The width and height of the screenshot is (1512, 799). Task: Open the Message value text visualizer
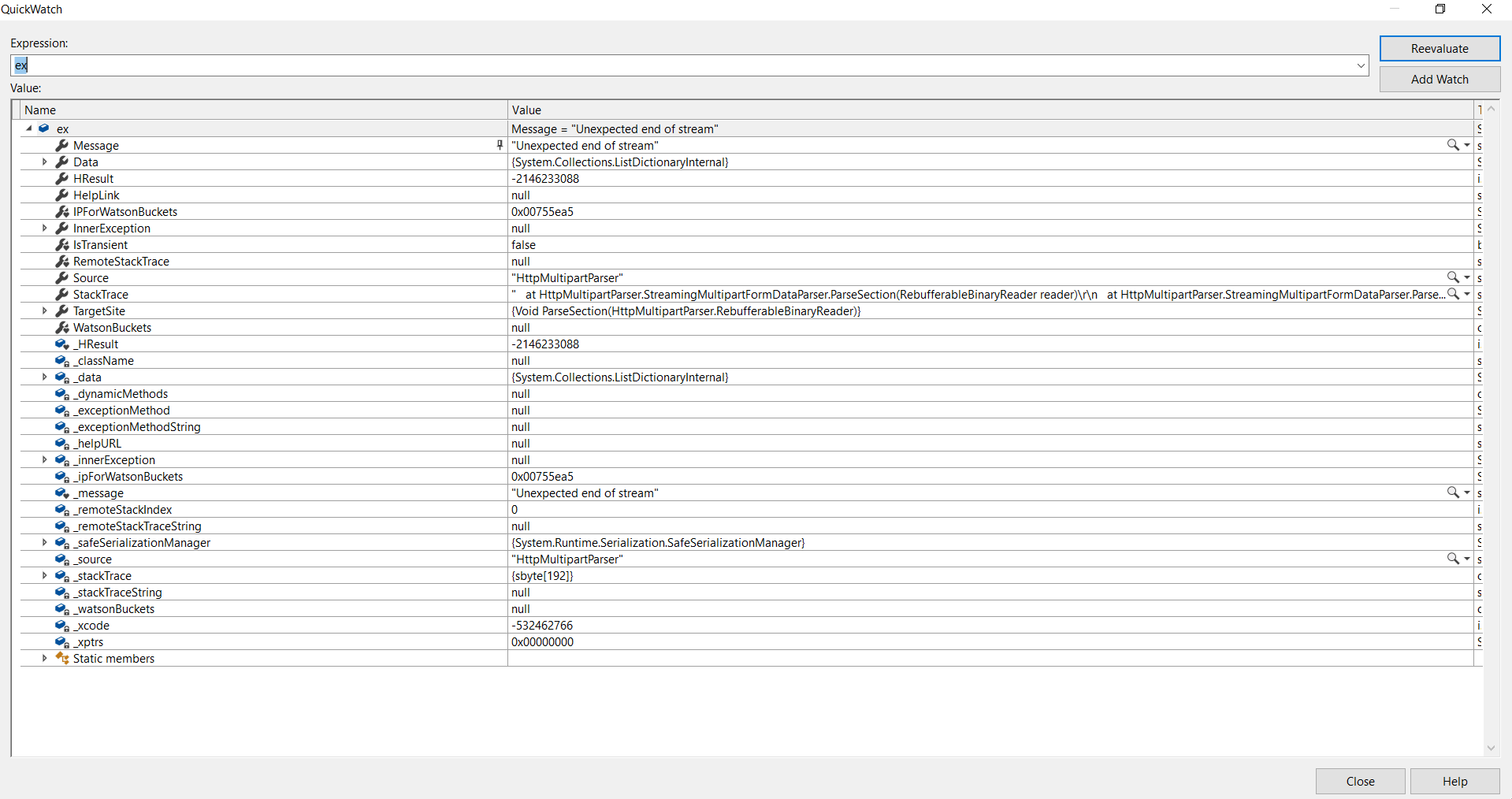tap(1452, 145)
